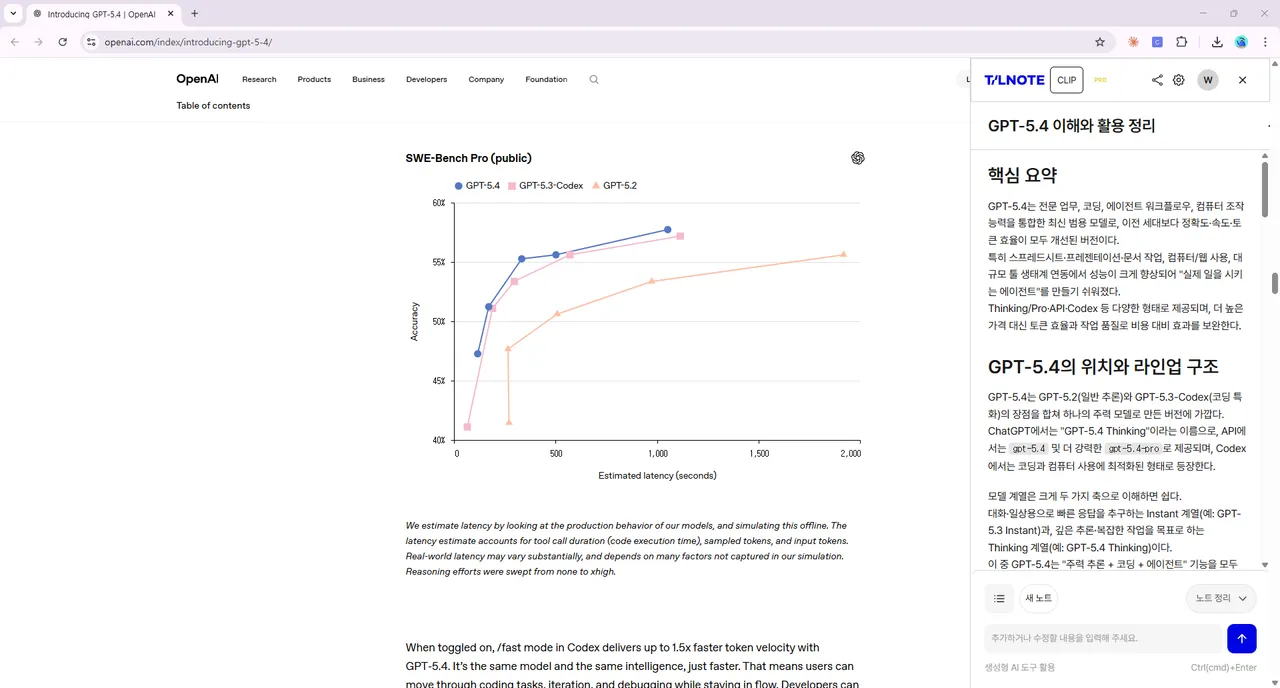This screenshot has width=1280, height=688.
Task: Bookmark this page with the star icon
Action: click(x=1100, y=42)
